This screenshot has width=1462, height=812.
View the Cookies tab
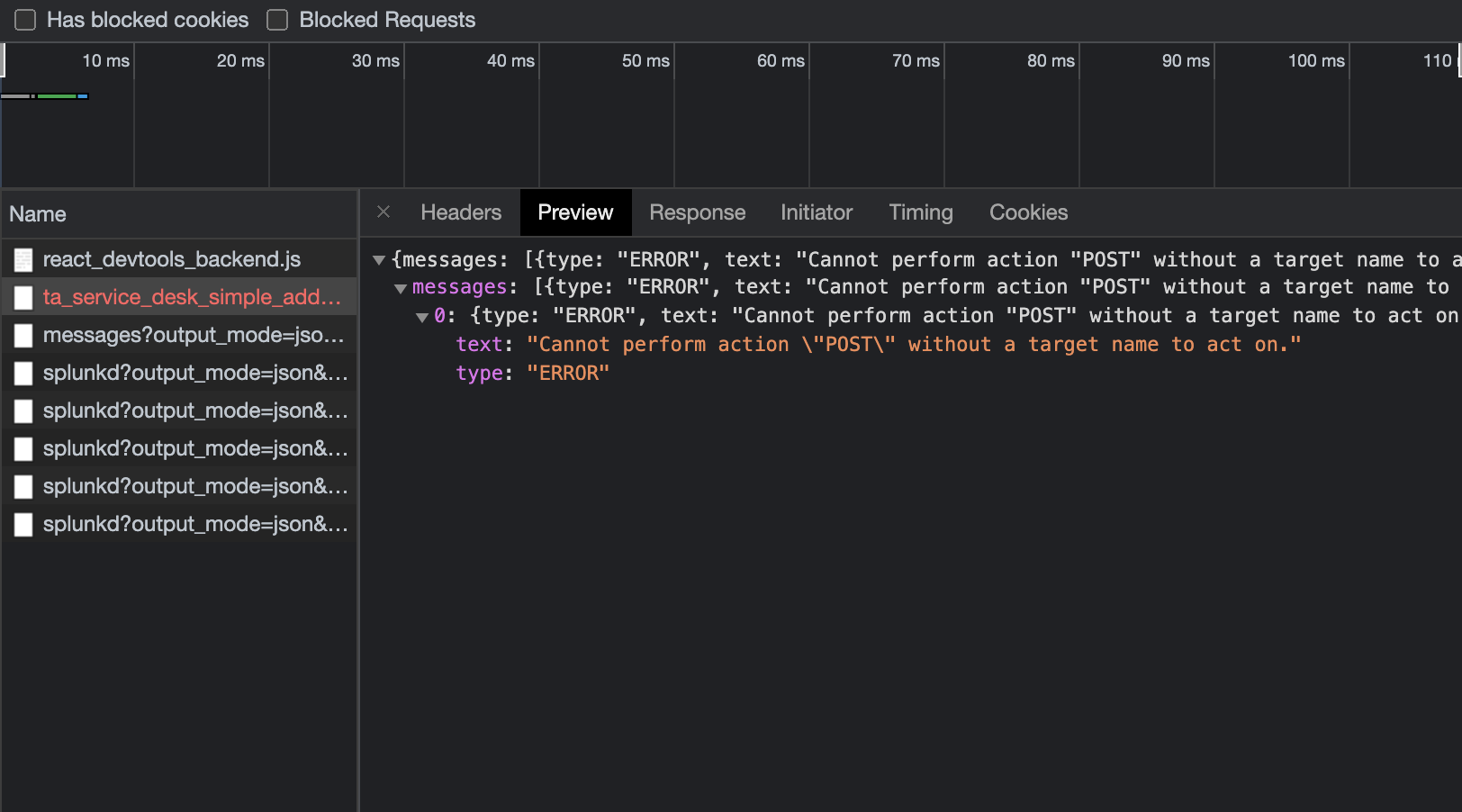point(1028,212)
